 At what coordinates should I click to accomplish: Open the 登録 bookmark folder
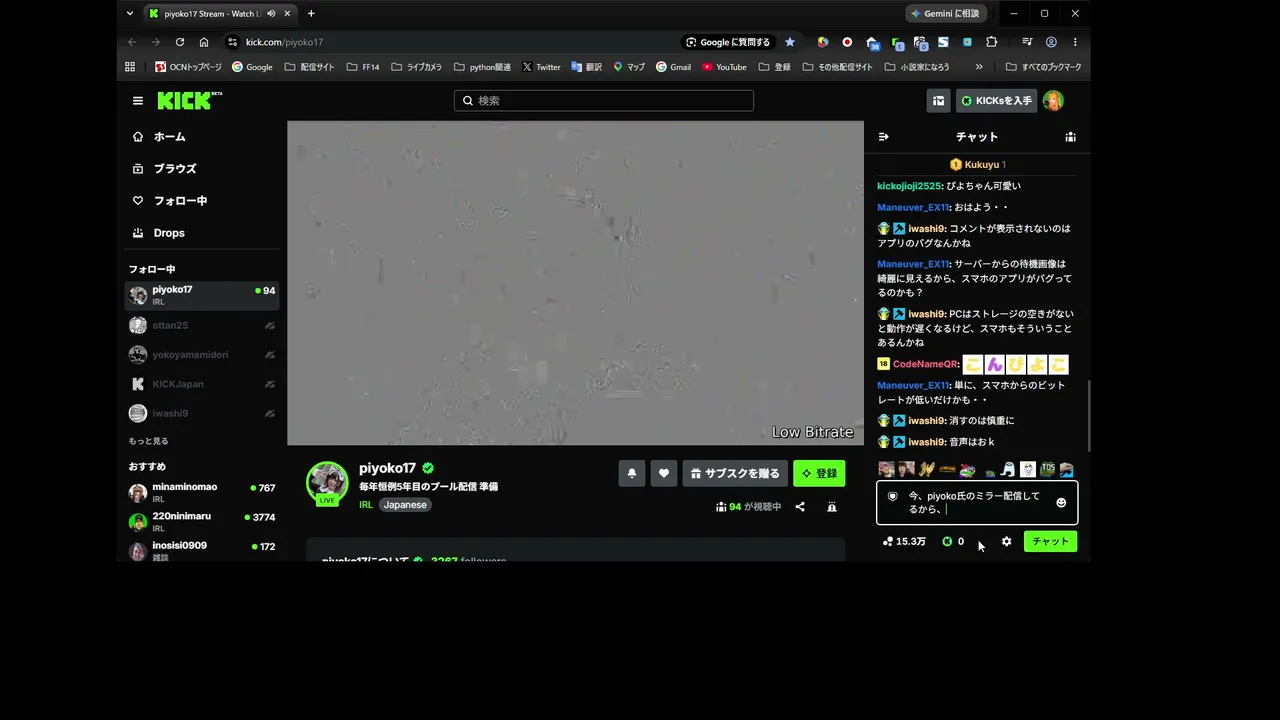pyautogui.click(x=775, y=67)
